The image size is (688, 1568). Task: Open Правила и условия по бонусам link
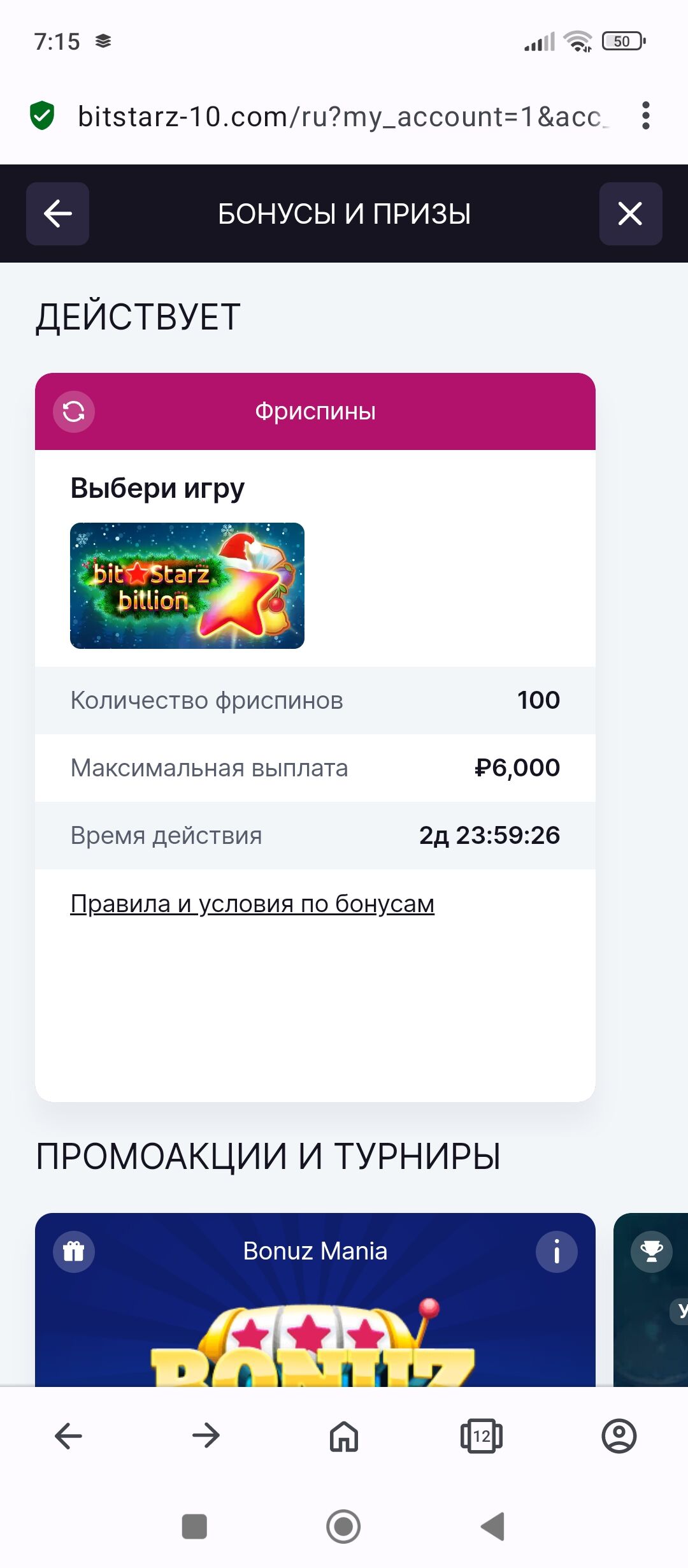252,904
